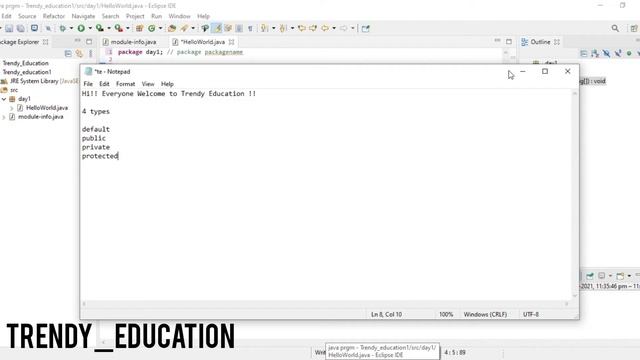This screenshot has width=640, height=360.
Task: Collapse All icon in Package Explorer
Action: coord(68,53)
